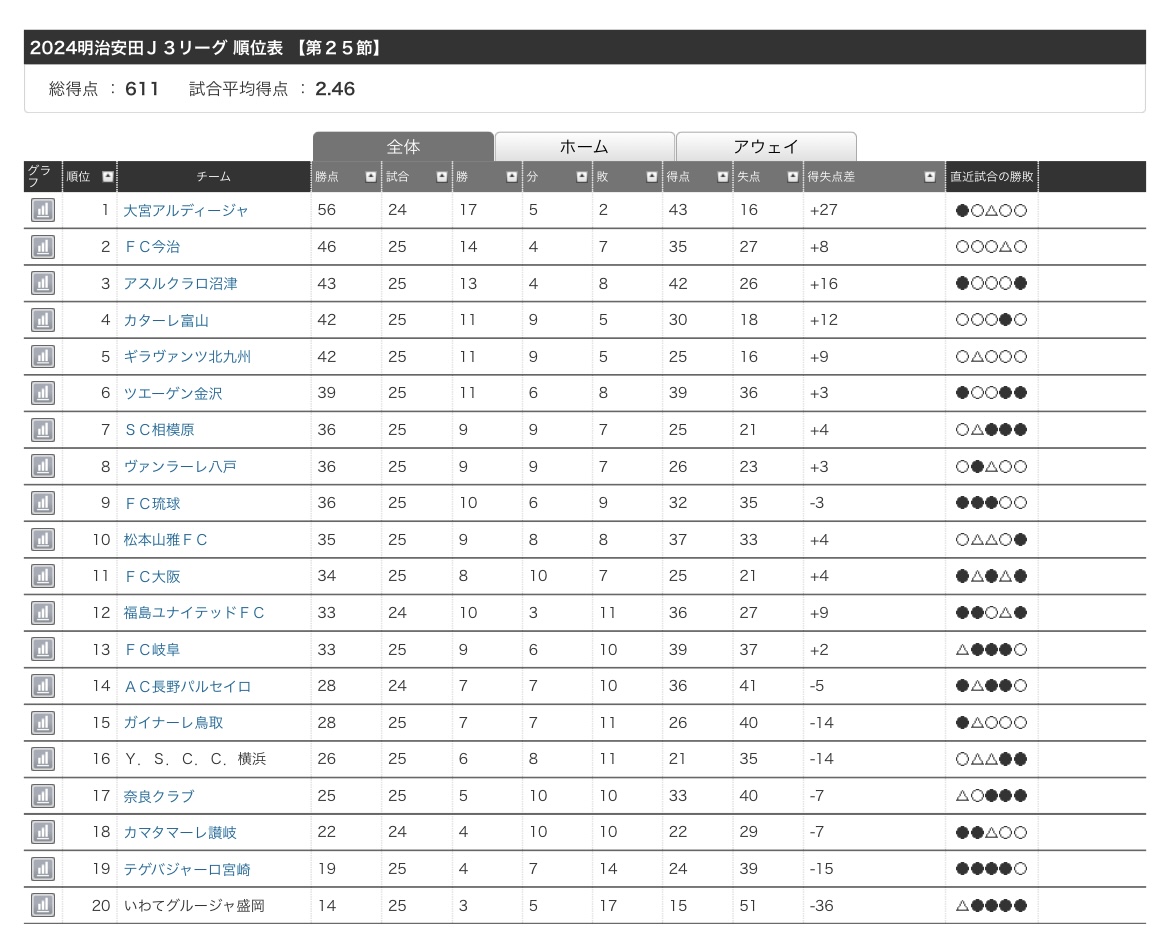Open graph icon for カマタマーレ讃岐 row

[43, 832]
